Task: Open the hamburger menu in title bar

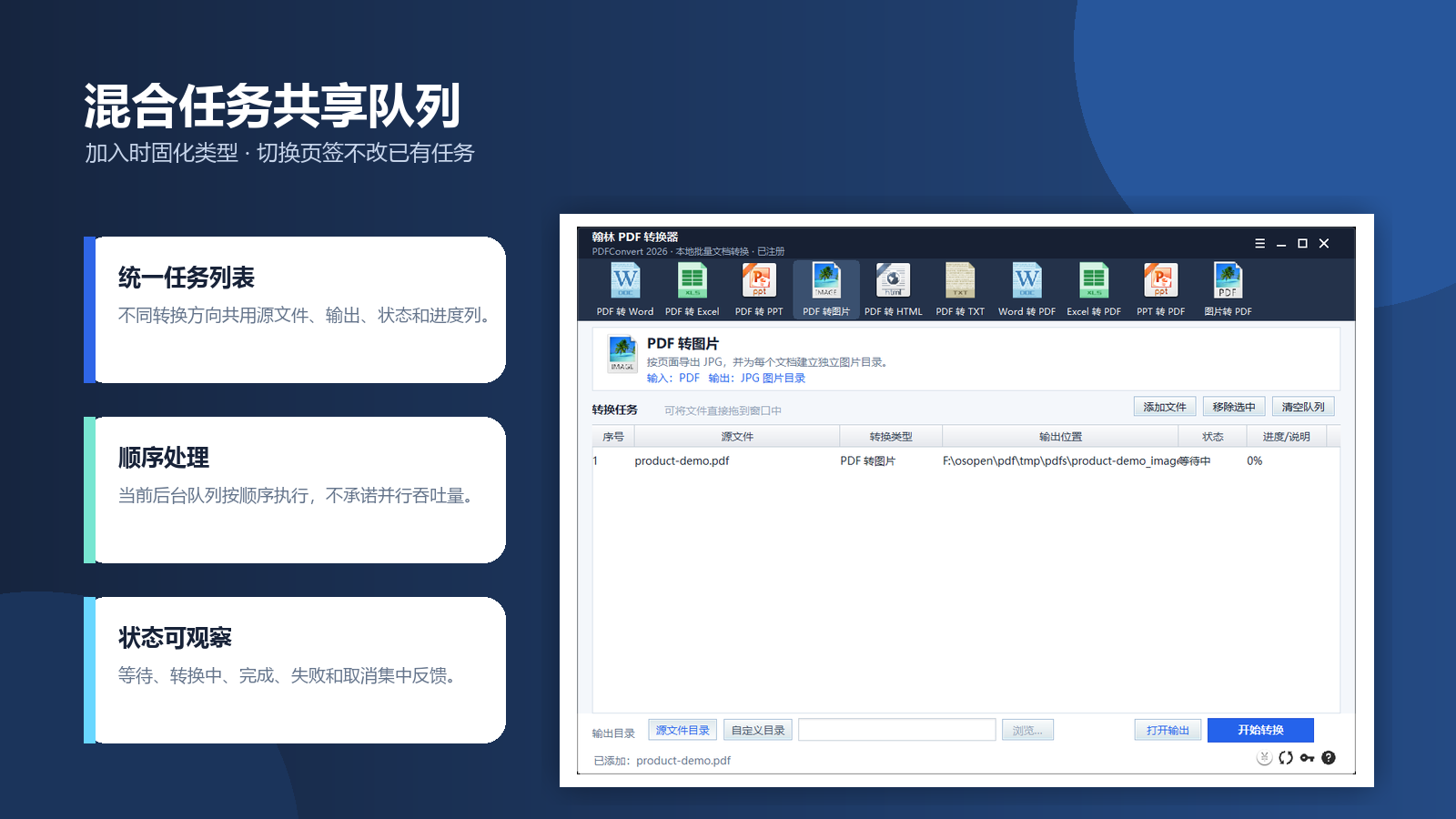Action: coord(1259,244)
